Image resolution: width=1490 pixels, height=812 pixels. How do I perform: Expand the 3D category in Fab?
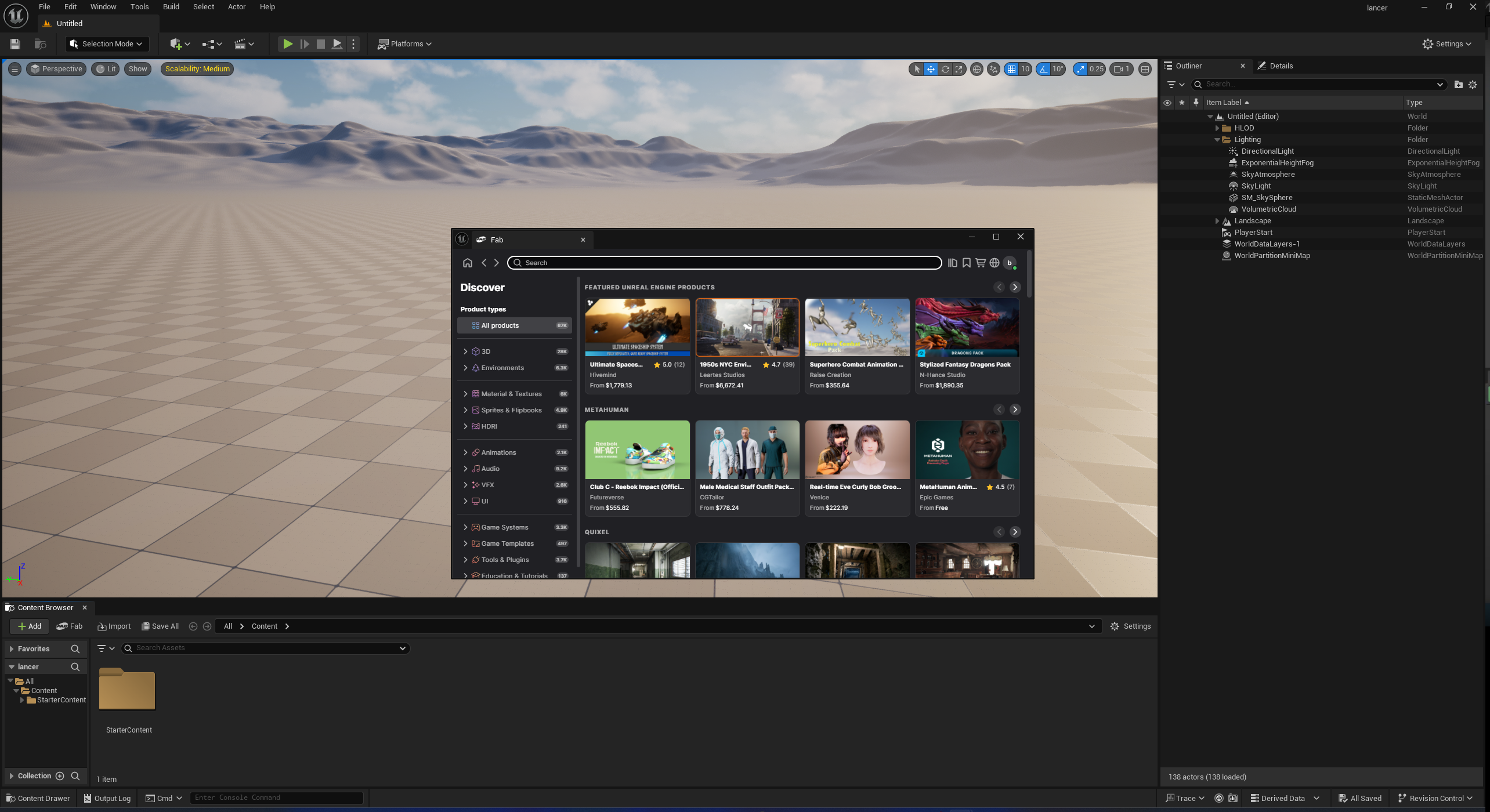[x=465, y=351]
